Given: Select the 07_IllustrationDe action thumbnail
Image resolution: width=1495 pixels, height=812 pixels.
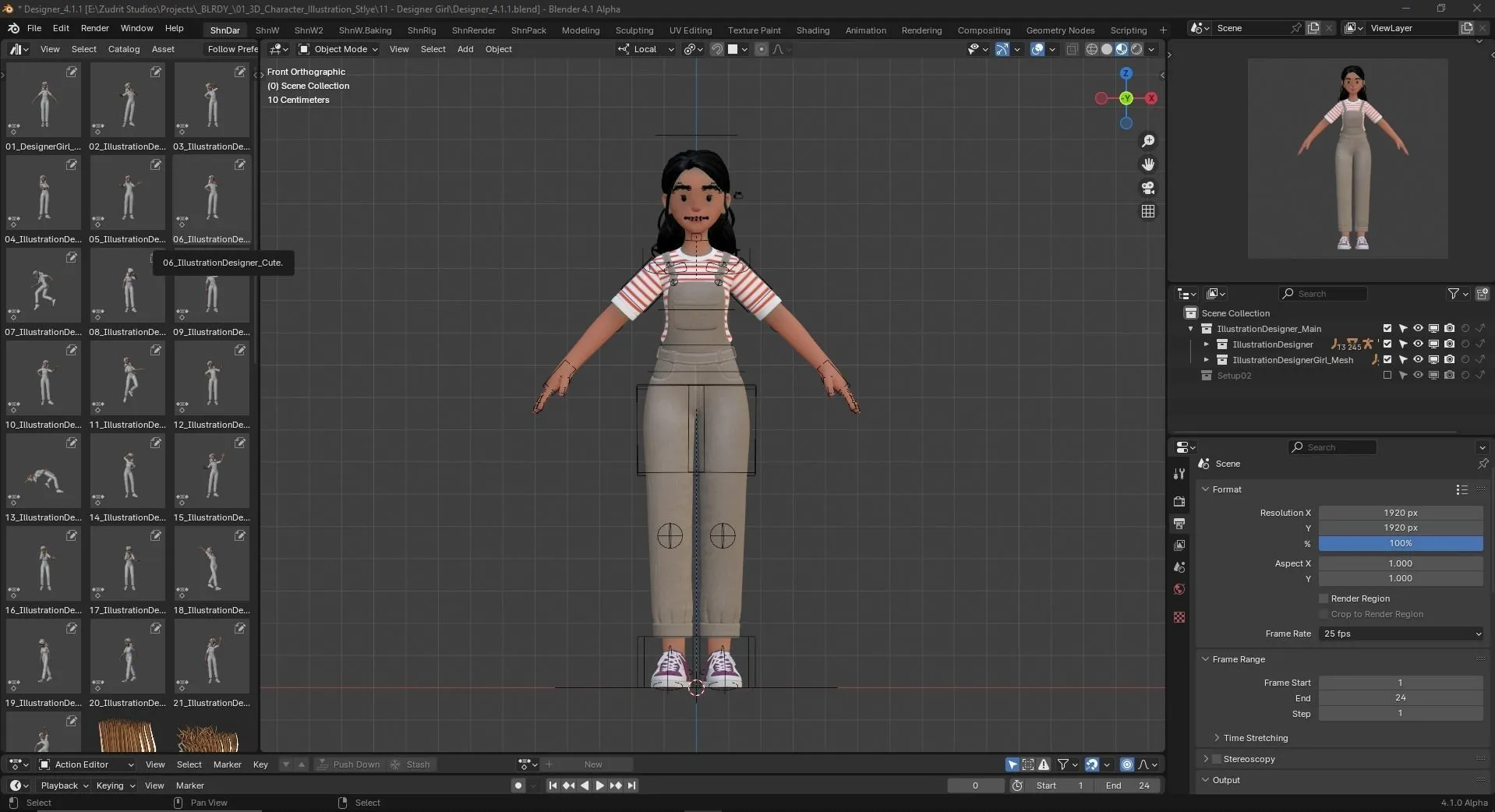Looking at the screenshot, I should tap(43, 286).
